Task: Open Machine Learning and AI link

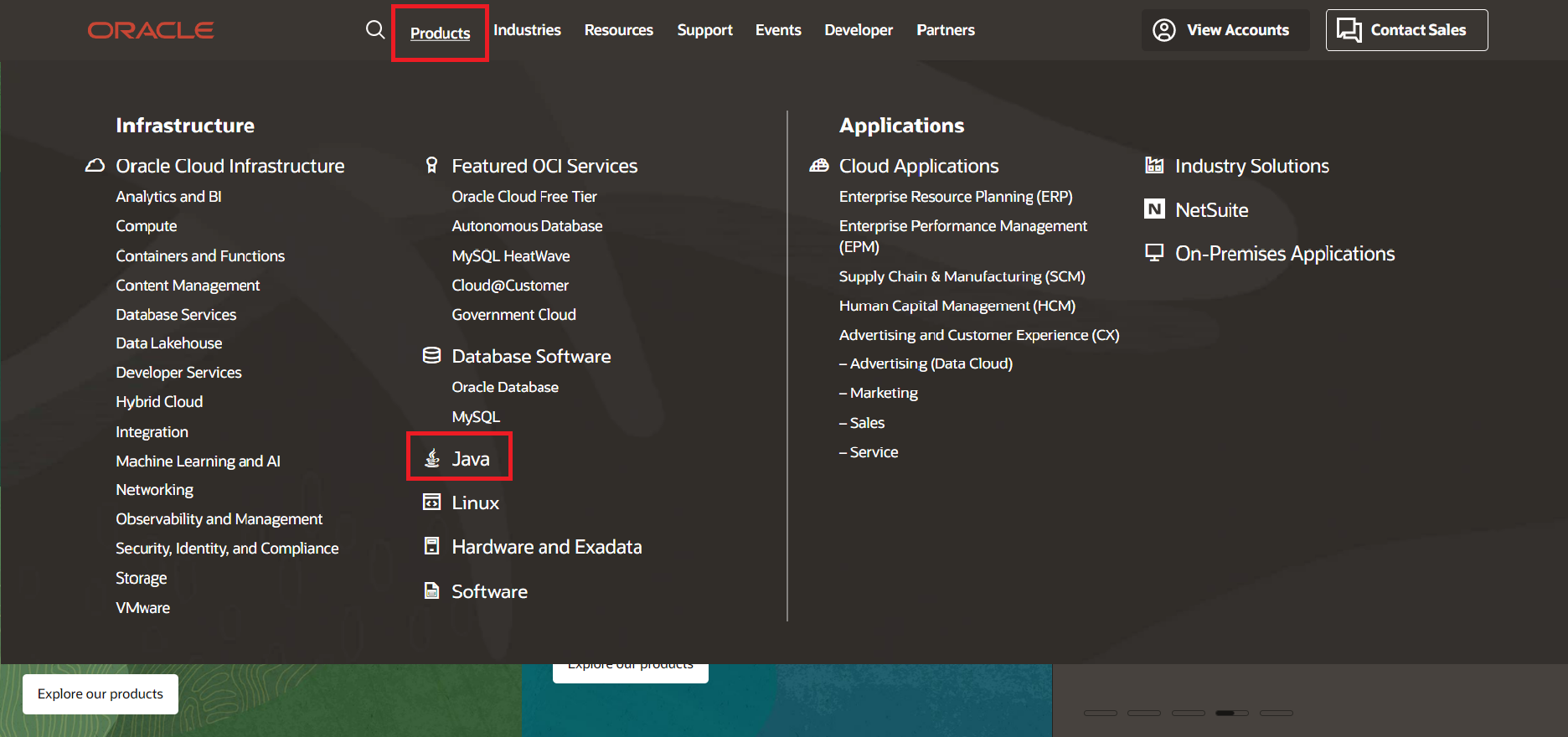Action: click(198, 461)
